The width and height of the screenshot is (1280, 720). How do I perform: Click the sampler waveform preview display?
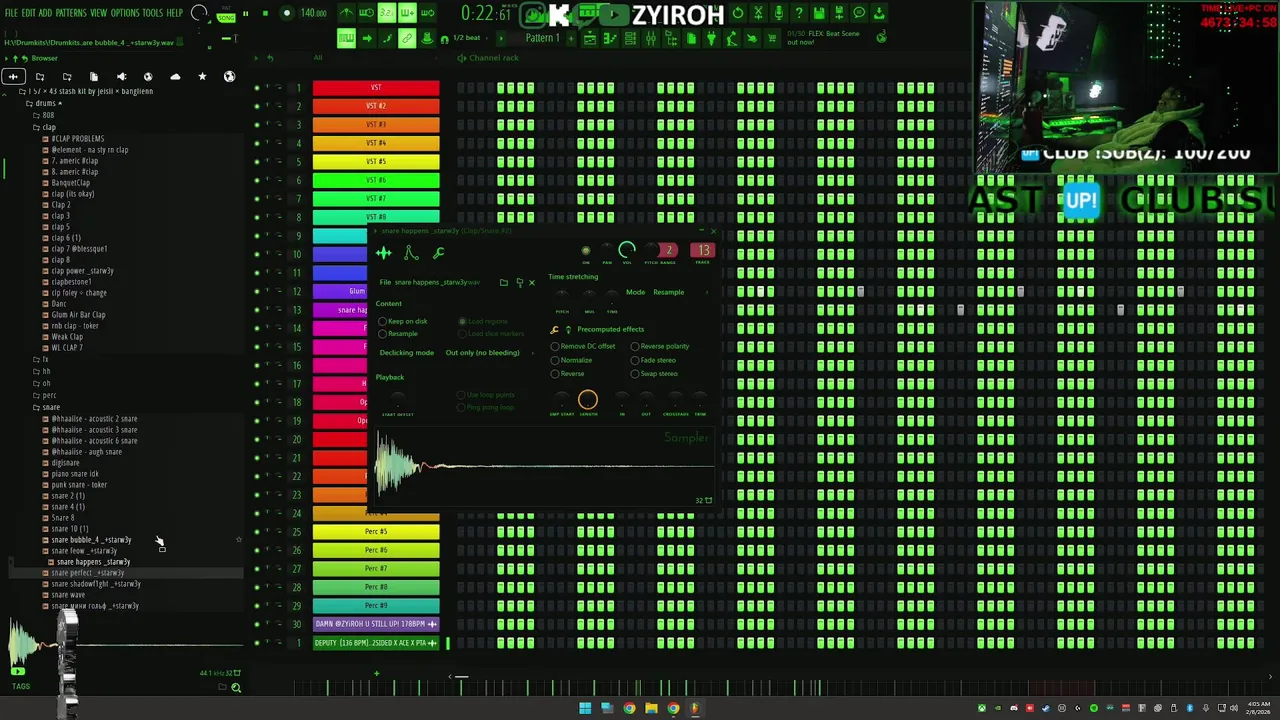(545, 466)
